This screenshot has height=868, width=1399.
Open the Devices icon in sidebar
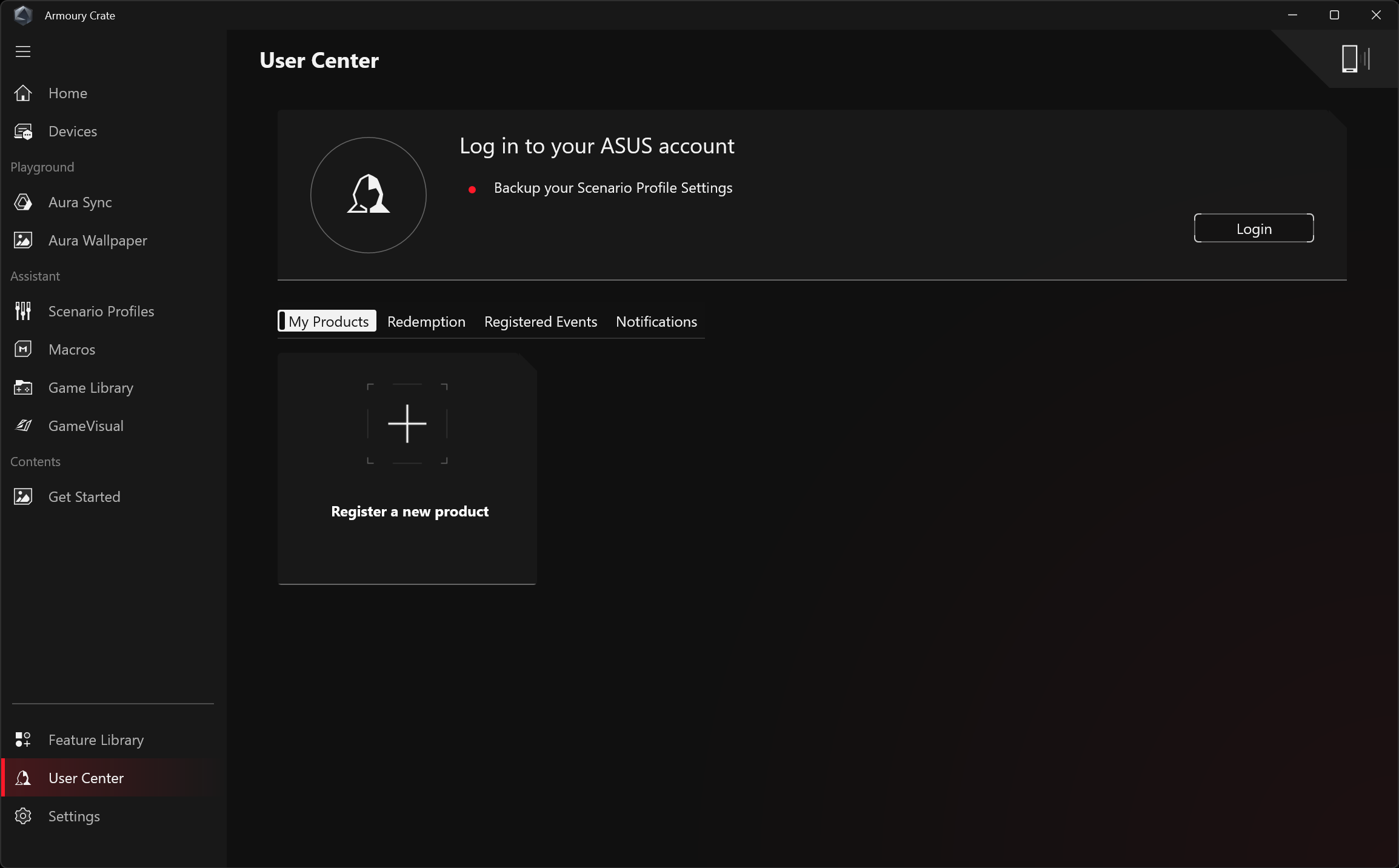pos(23,132)
